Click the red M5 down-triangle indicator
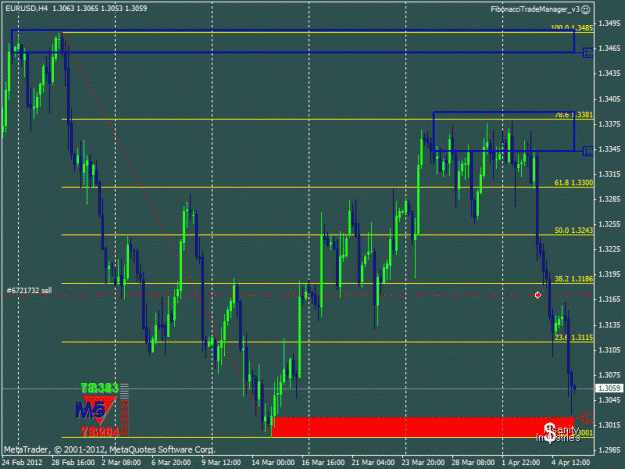Viewport: 625px width, 469px height. [x=99, y=410]
